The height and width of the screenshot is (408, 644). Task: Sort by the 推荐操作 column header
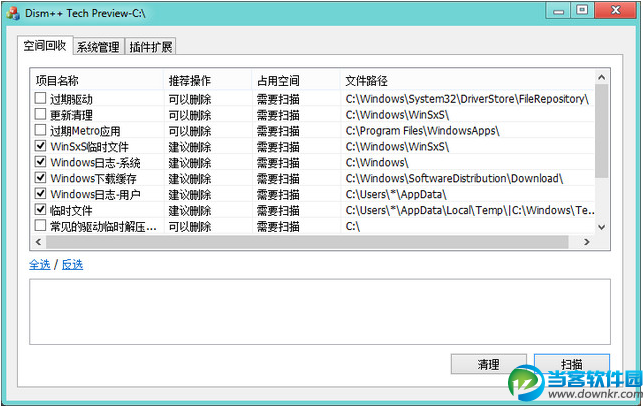point(208,81)
